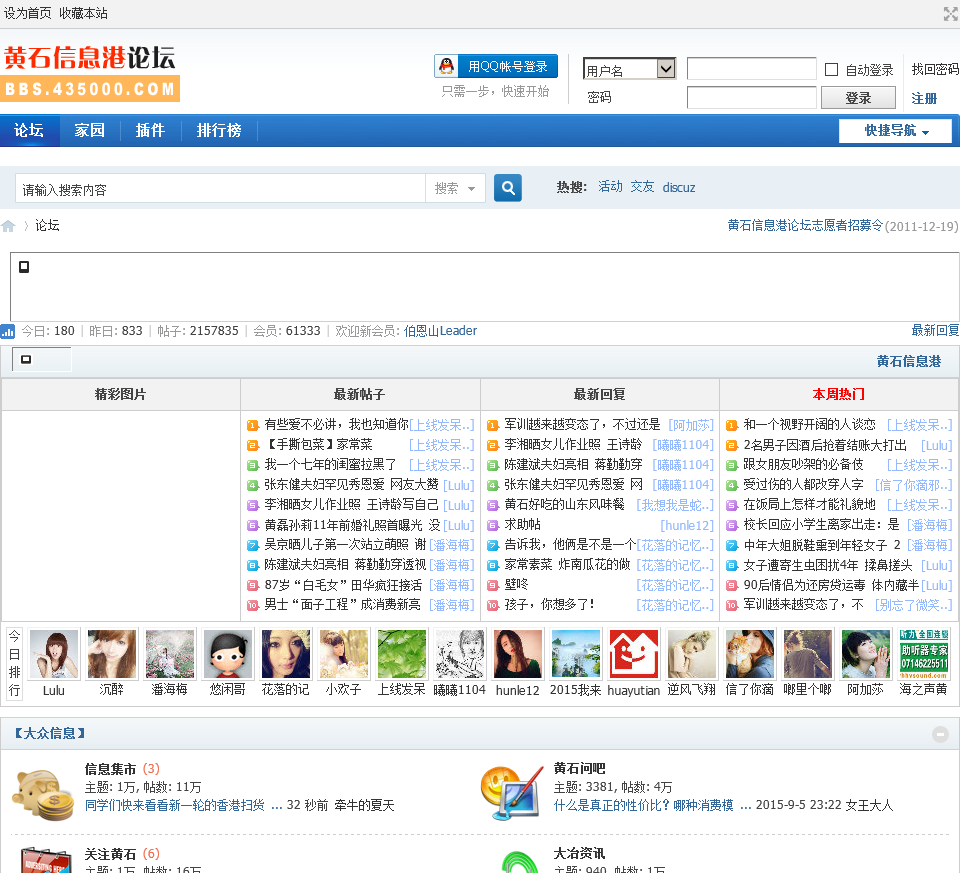Open post 孩子，你想多了!
Viewport: 960px width, 873px height.
(x=549, y=604)
